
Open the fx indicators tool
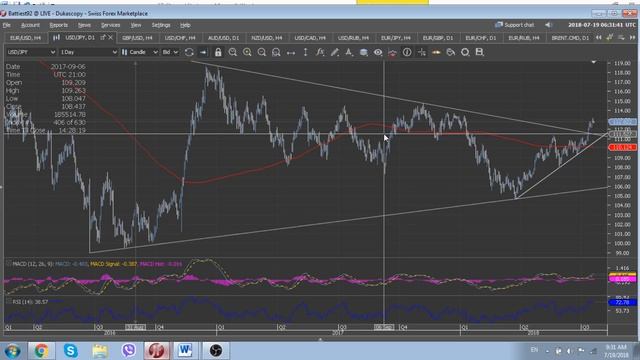pos(320,52)
